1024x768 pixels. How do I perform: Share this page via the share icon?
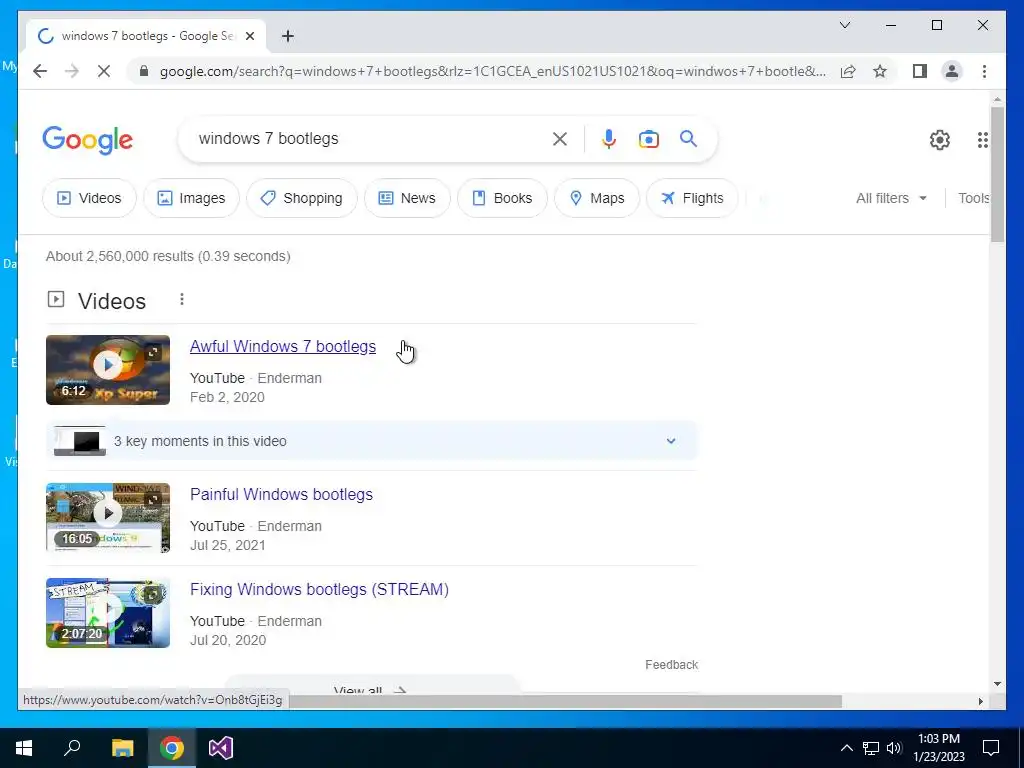click(x=848, y=71)
